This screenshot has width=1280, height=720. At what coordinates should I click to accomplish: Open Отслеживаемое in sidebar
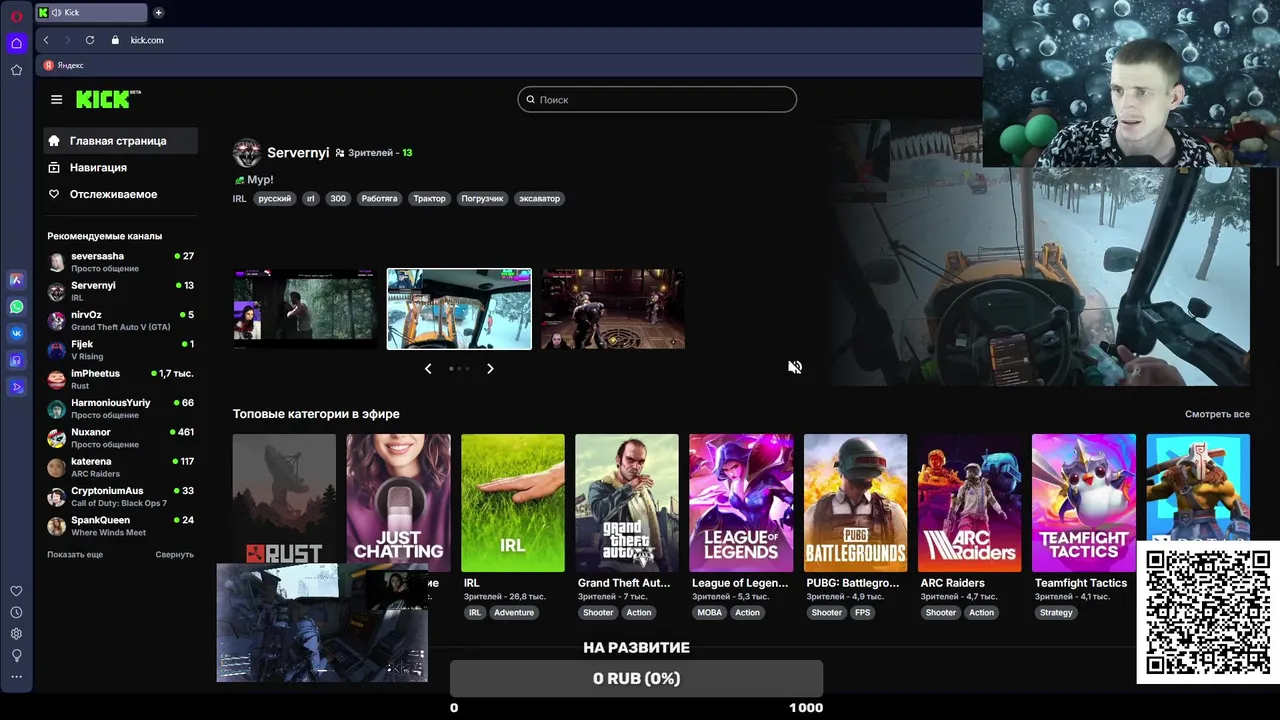(120, 194)
